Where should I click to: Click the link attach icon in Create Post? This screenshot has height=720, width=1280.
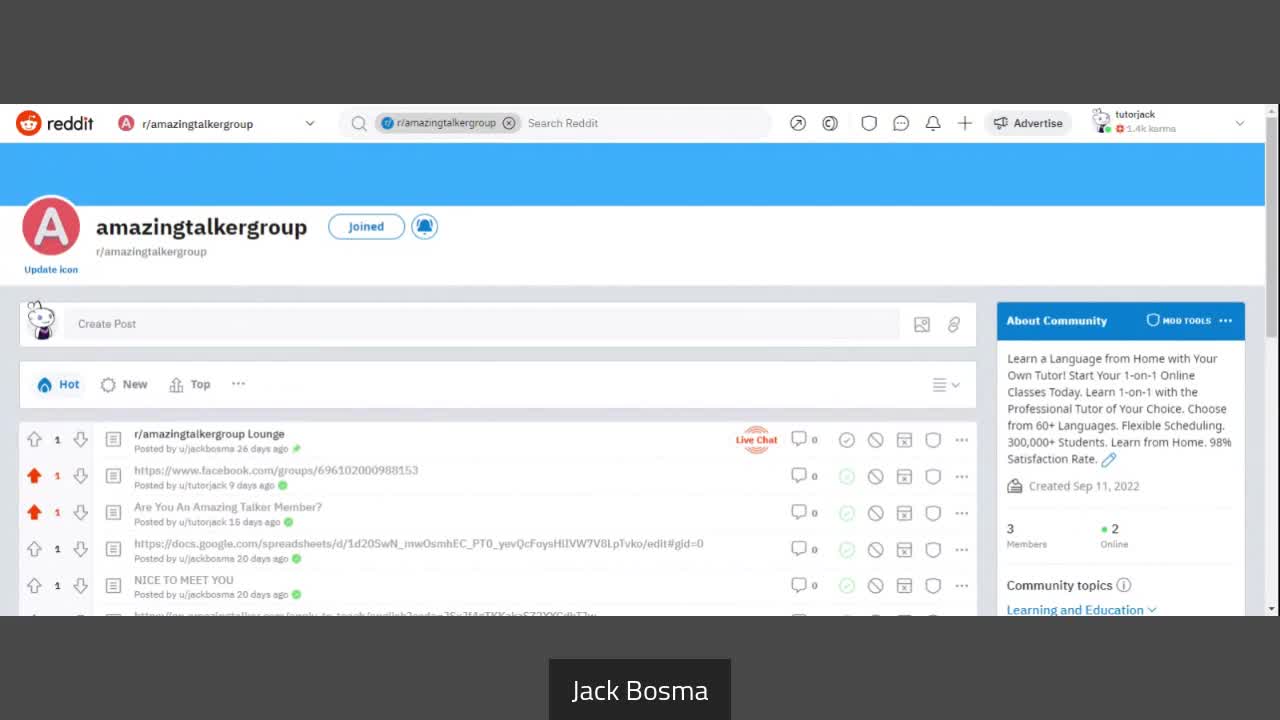pyautogui.click(x=954, y=324)
